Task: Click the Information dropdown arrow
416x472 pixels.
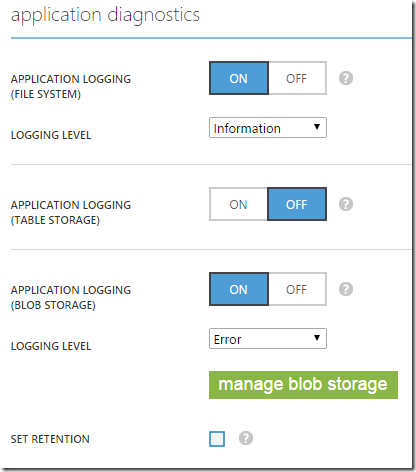Action: [x=317, y=127]
